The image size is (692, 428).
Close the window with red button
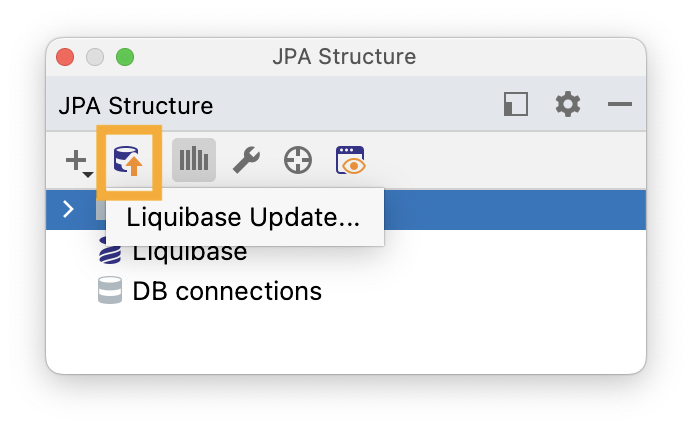click(x=65, y=57)
